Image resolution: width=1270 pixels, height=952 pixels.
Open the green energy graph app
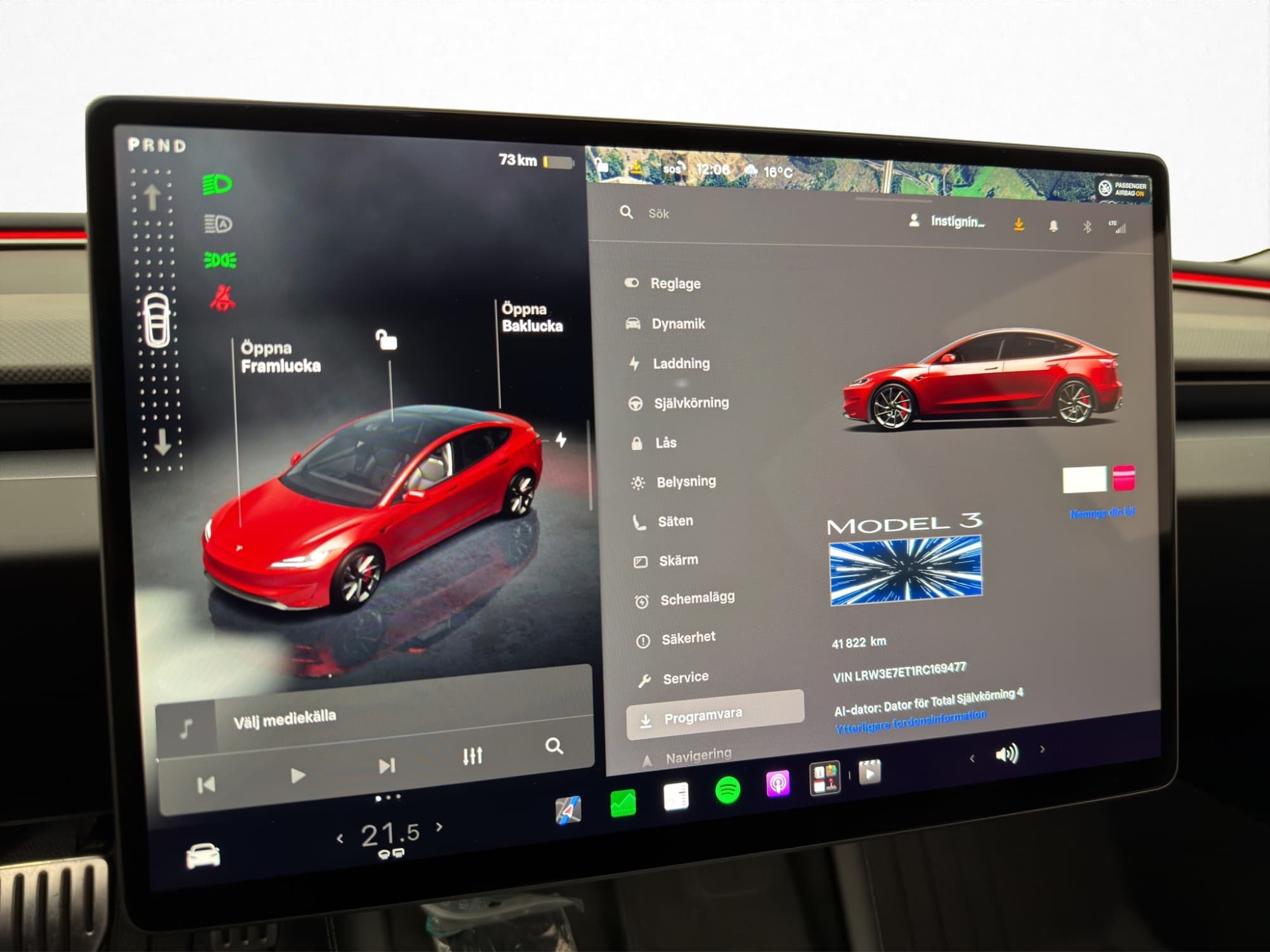click(623, 803)
